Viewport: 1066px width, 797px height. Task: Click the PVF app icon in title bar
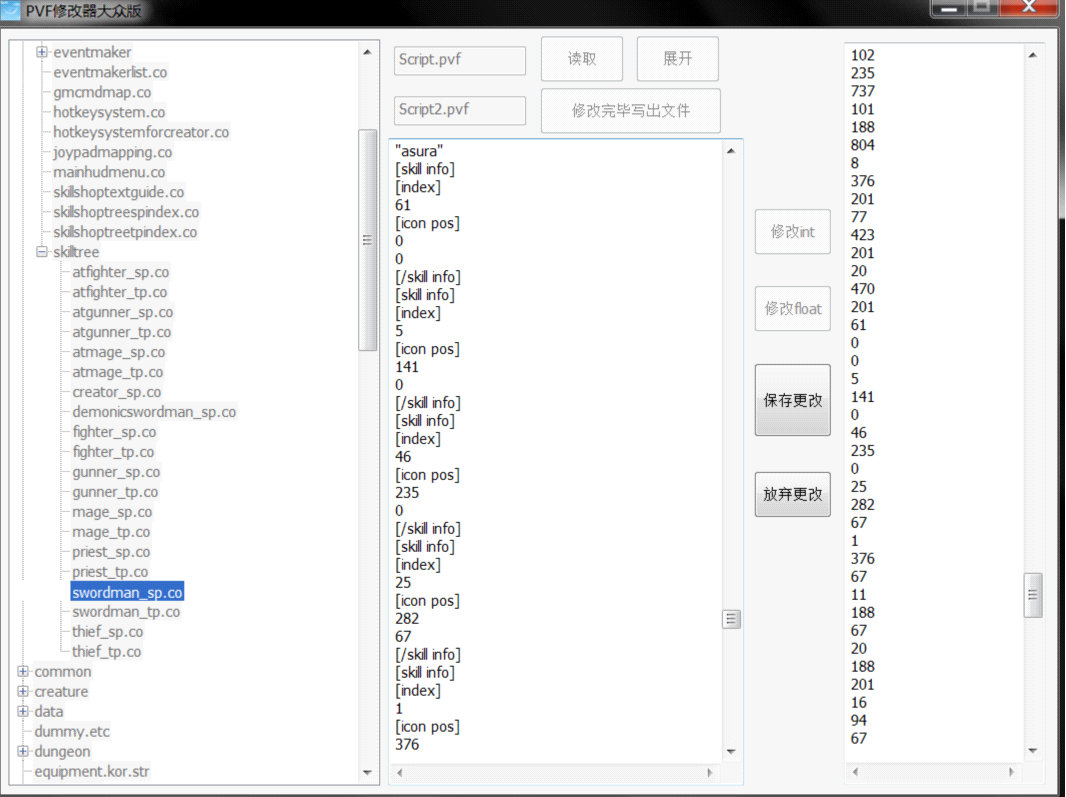click(11, 13)
